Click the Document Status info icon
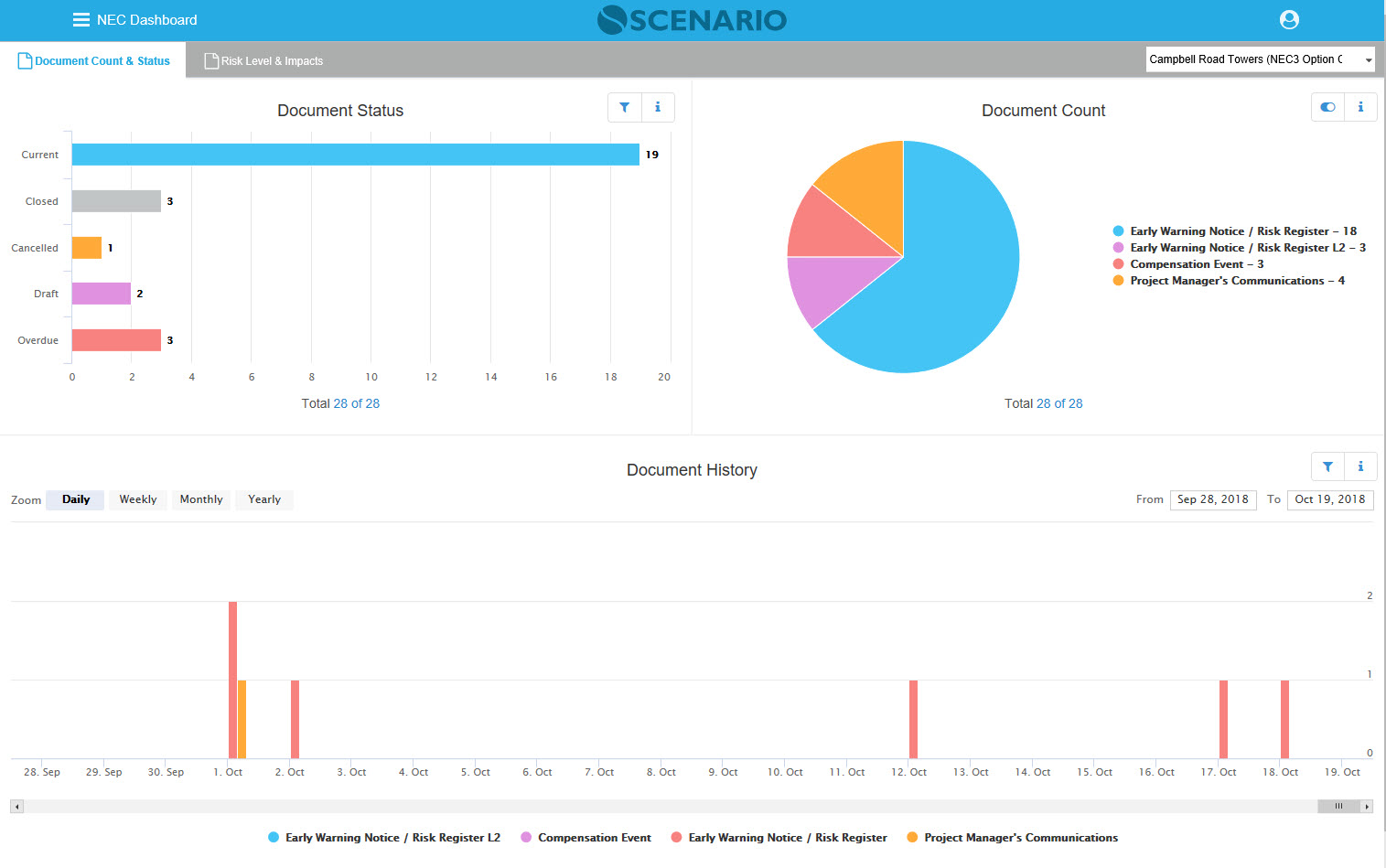1386x868 pixels. pos(658,107)
